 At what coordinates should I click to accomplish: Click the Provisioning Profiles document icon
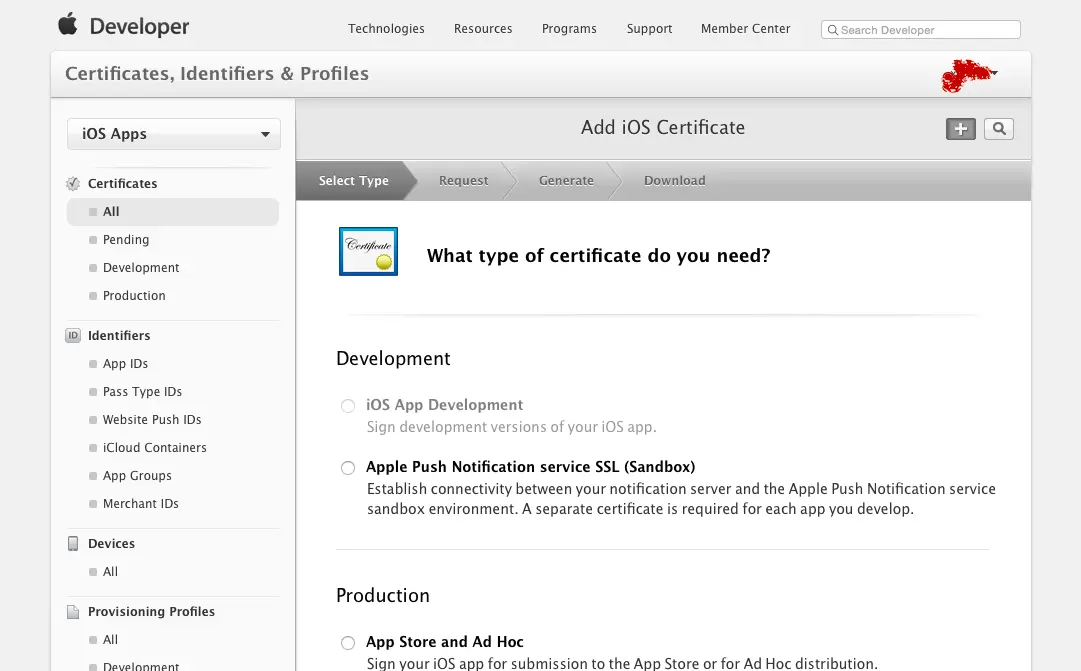tap(72, 612)
